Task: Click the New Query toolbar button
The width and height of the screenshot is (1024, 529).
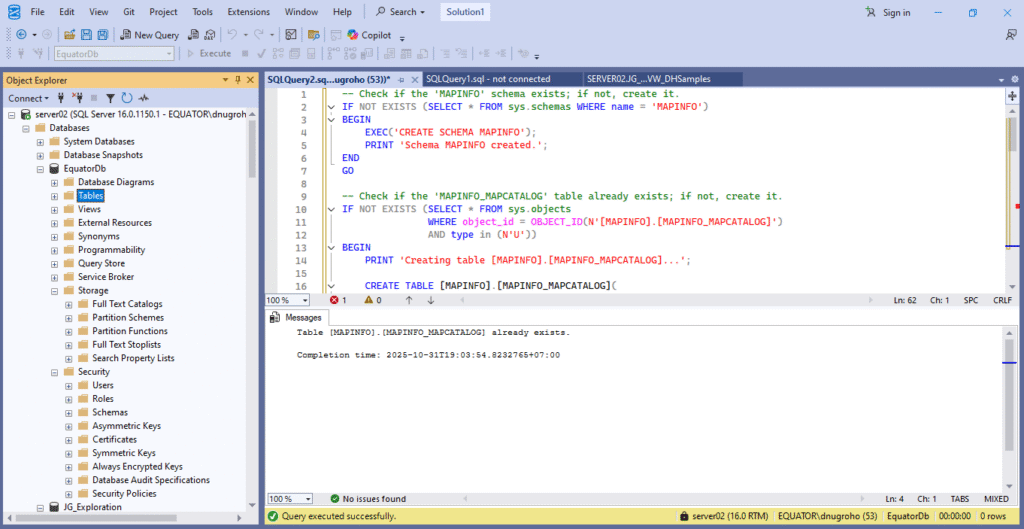Action: pos(149,34)
